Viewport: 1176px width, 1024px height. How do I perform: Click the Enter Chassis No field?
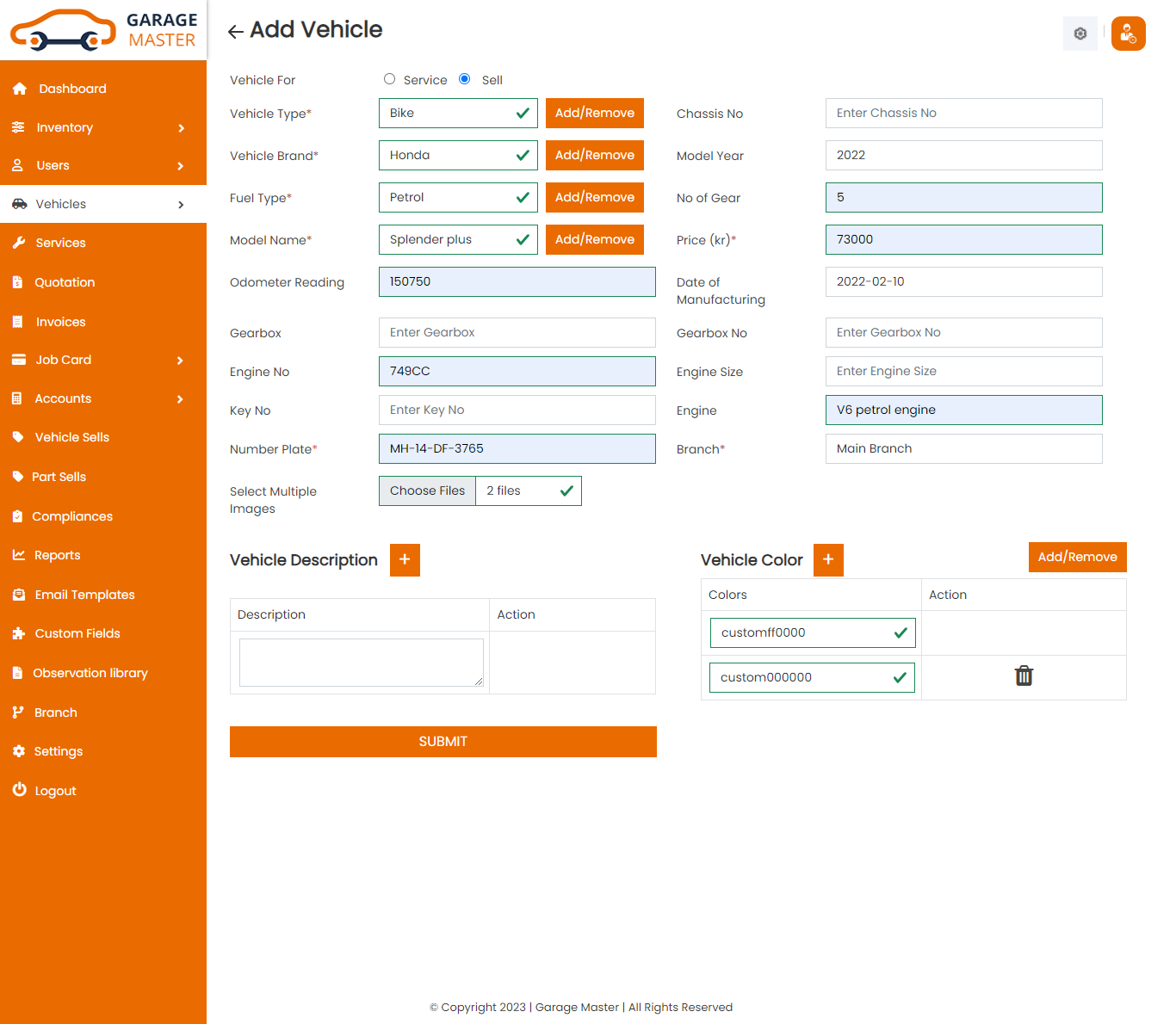coord(963,114)
